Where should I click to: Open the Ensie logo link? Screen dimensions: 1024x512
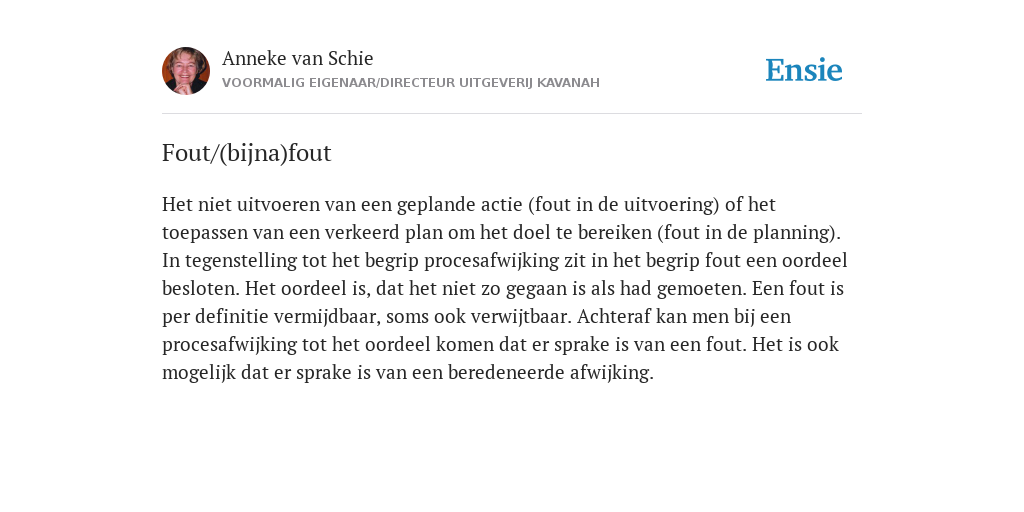pos(804,70)
